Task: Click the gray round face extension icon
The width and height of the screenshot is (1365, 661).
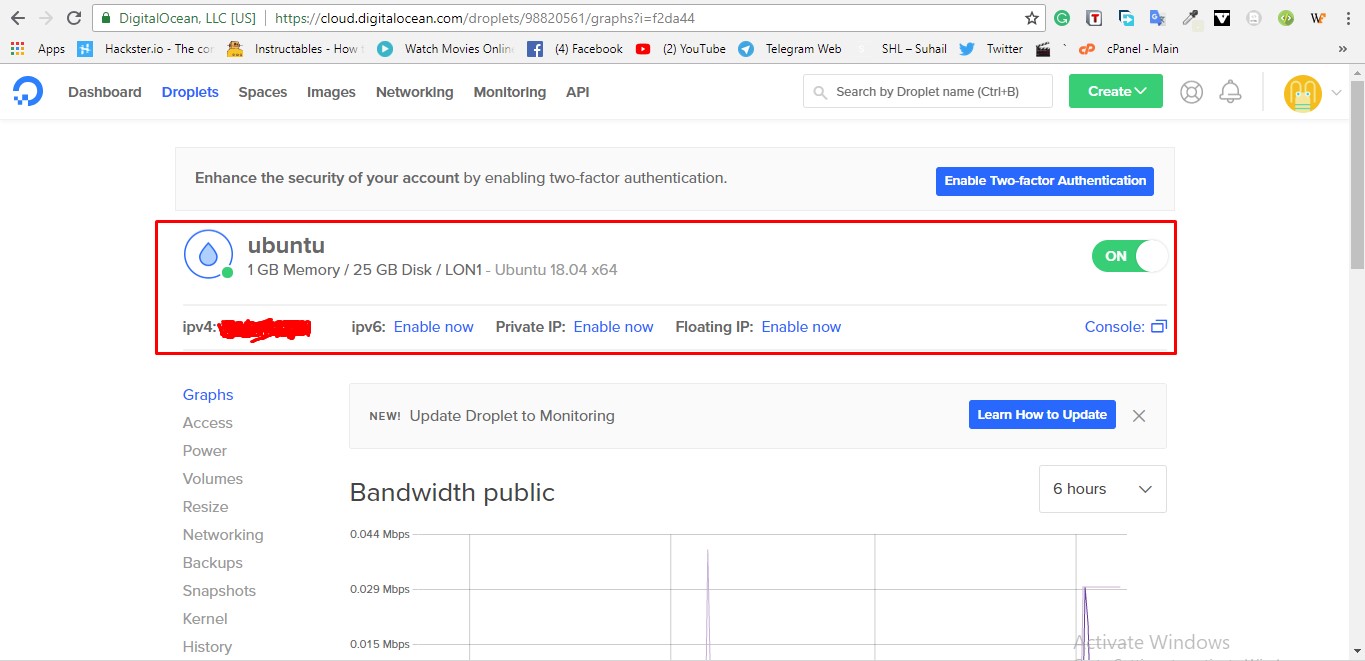Action: (1254, 18)
